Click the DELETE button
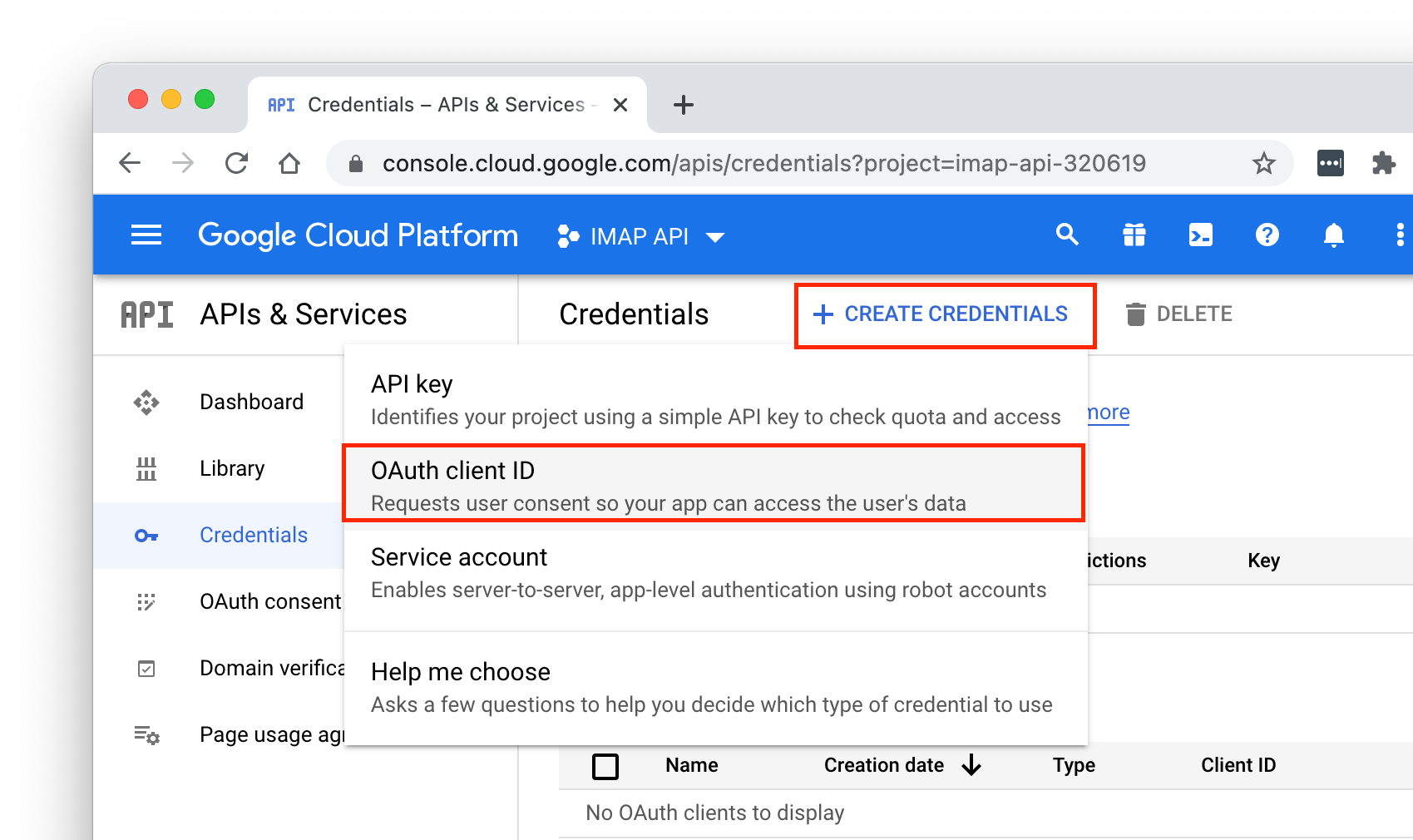This screenshot has width=1413, height=840. click(1179, 314)
